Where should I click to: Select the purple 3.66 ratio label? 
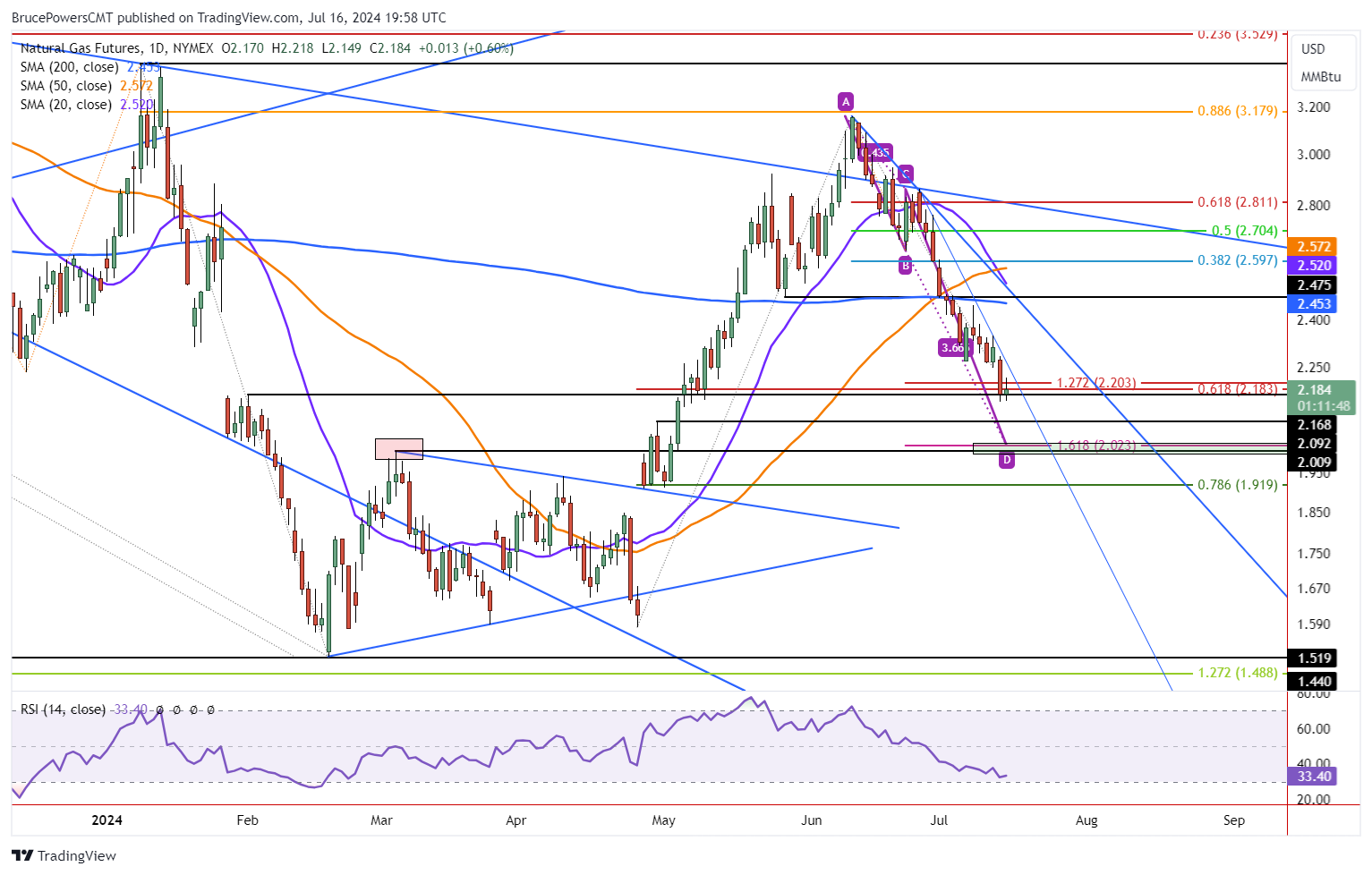click(954, 347)
